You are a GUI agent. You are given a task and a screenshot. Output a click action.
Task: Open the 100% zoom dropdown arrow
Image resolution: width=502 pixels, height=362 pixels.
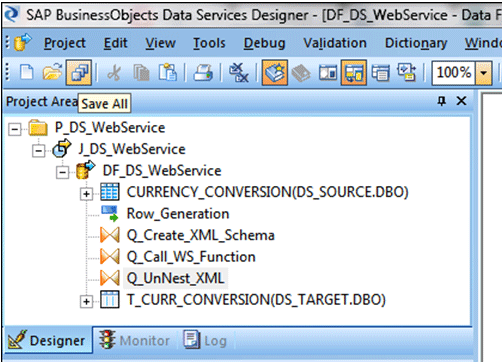point(484,72)
